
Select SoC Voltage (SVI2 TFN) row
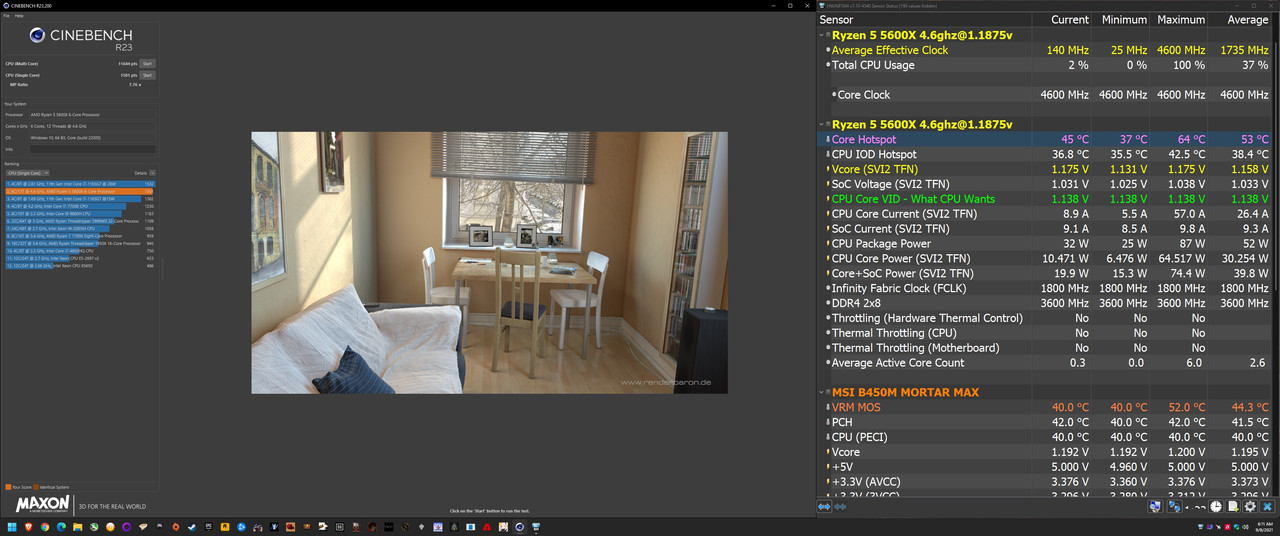[x=1047, y=184]
